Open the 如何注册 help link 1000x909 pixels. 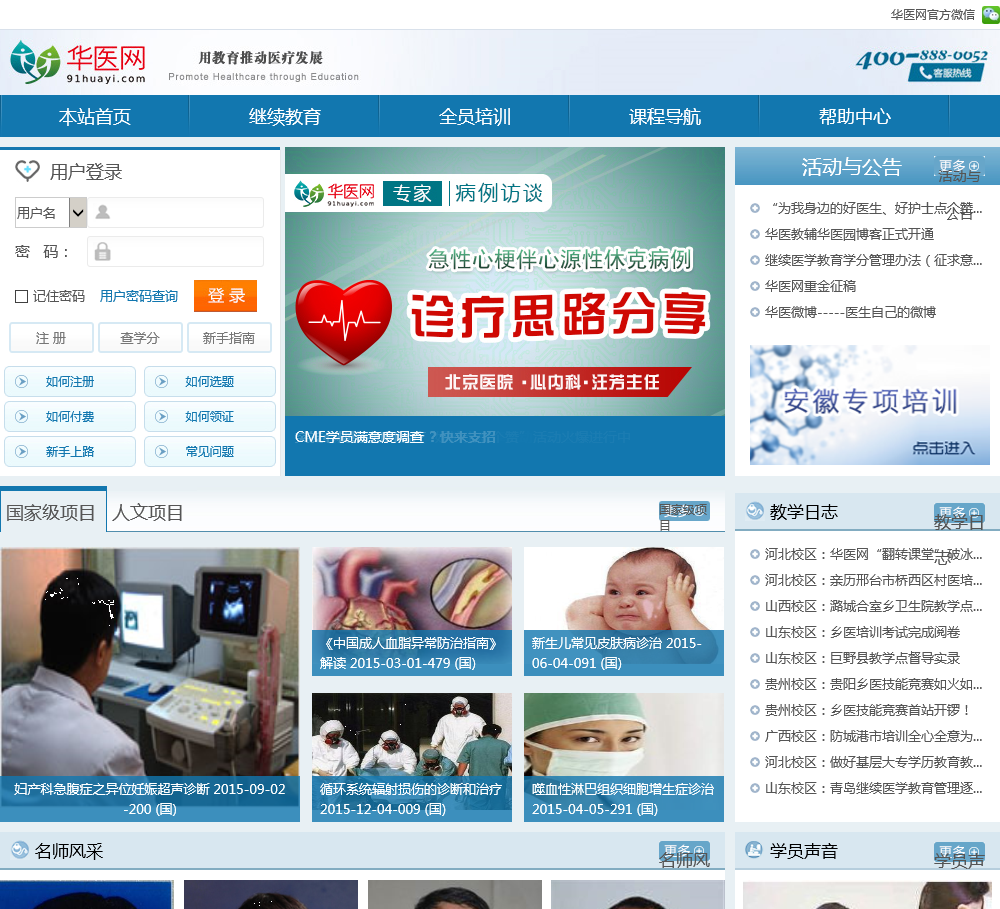(x=70, y=381)
